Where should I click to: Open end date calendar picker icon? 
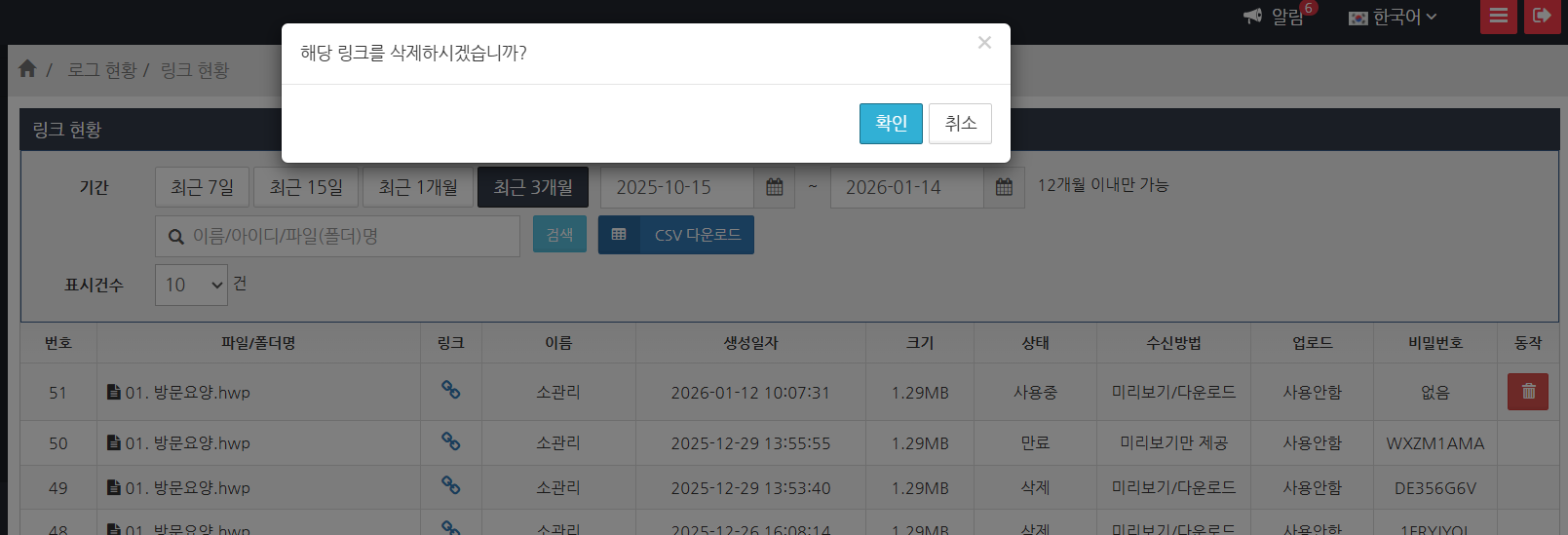click(1004, 187)
